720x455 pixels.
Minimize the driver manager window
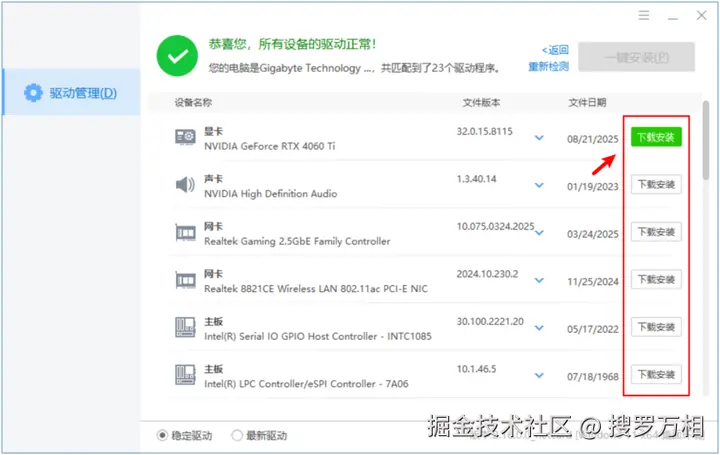pos(673,18)
